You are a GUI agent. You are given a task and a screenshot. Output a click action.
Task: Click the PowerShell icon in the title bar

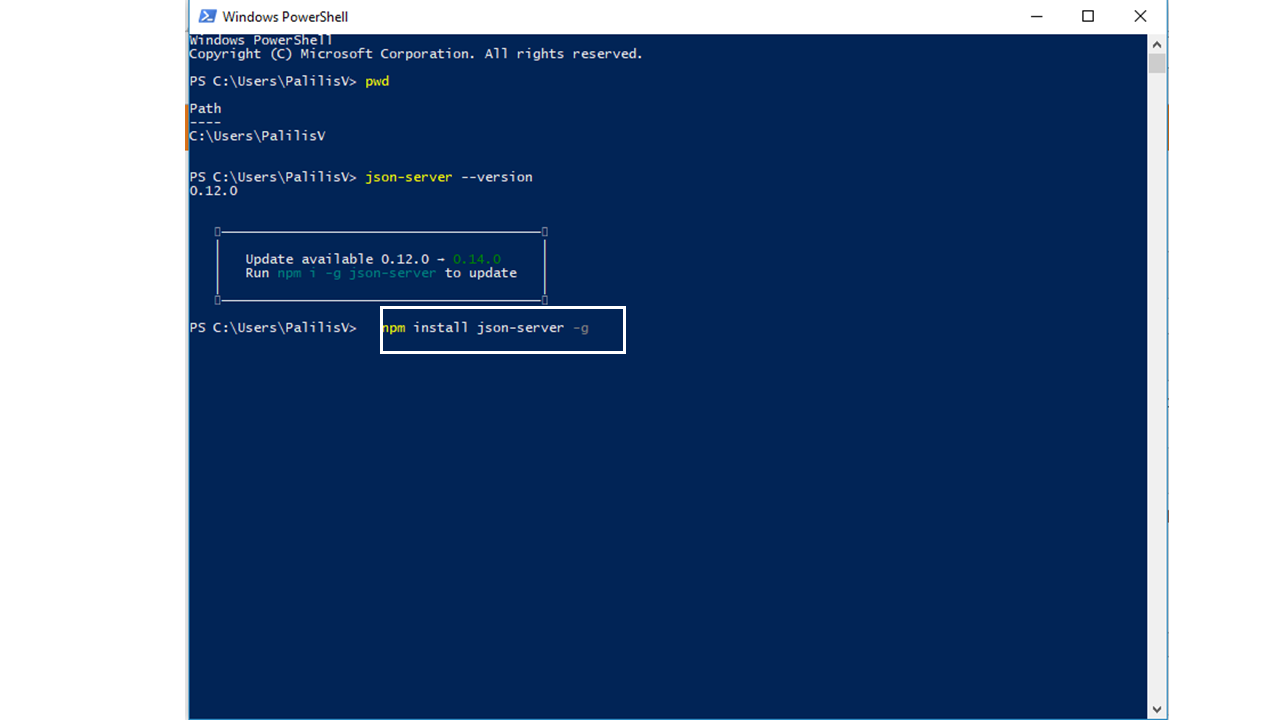pos(207,16)
